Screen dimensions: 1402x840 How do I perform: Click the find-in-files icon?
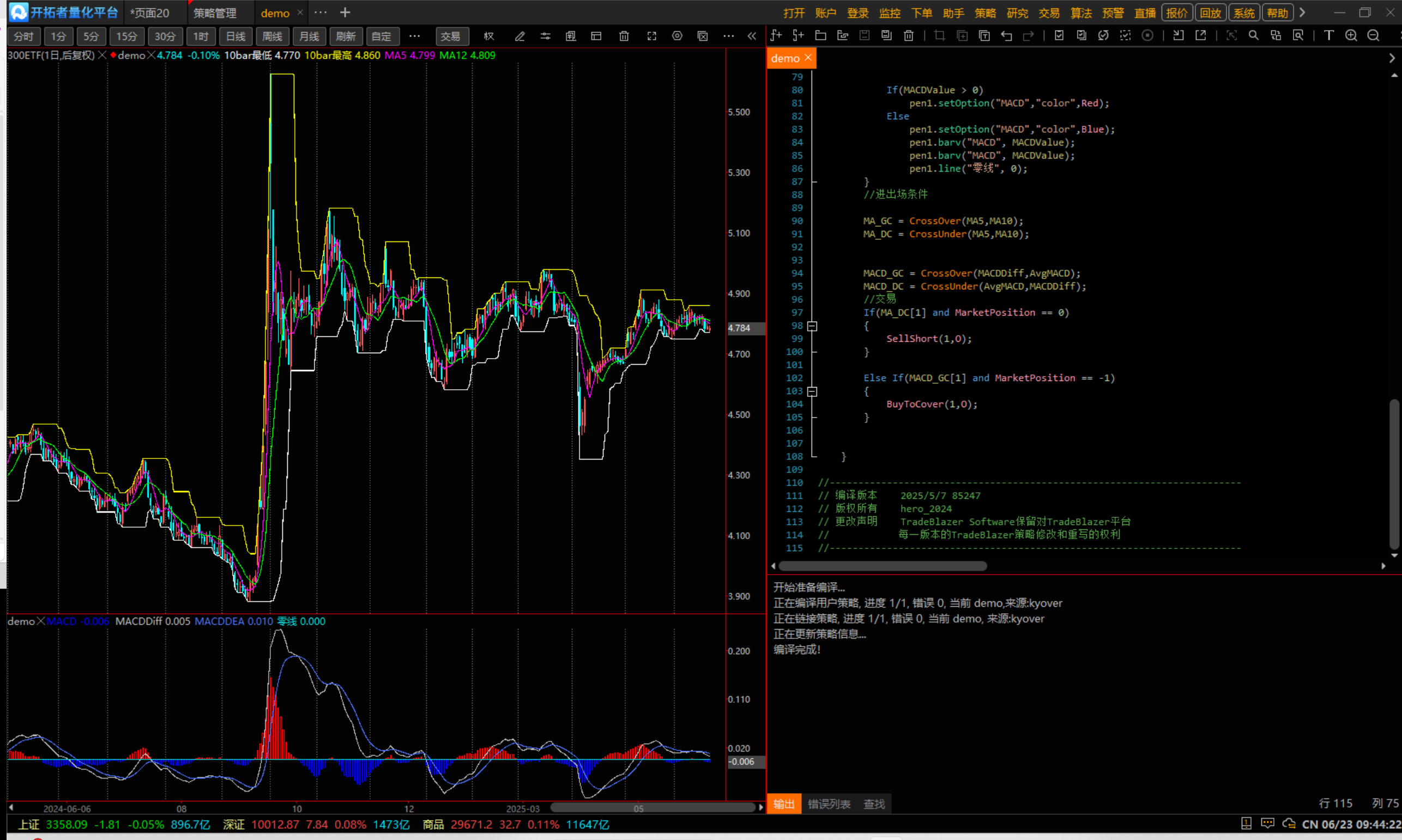pos(1298,35)
